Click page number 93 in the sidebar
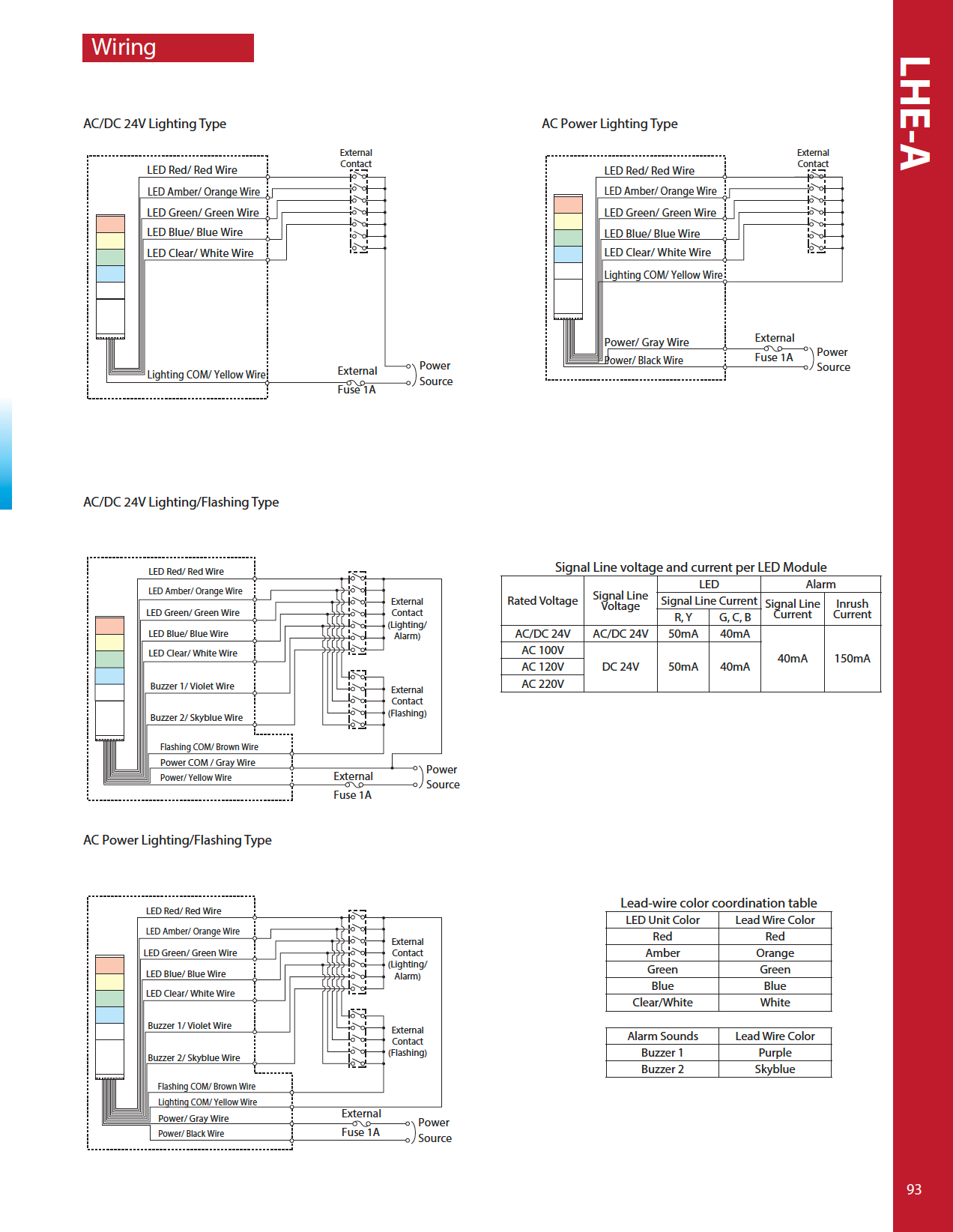Image resolution: width=953 pixels, height=1232 pixels. point(913,1189)
